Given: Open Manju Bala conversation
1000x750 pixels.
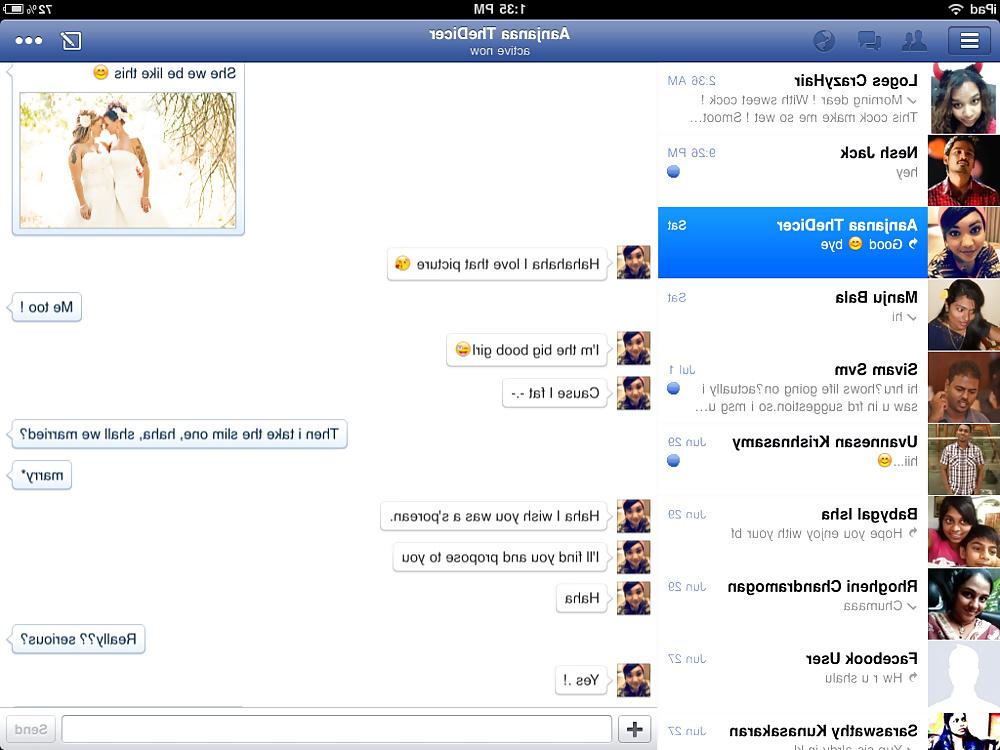Looking at the screenshot, I should coord(828,315).
